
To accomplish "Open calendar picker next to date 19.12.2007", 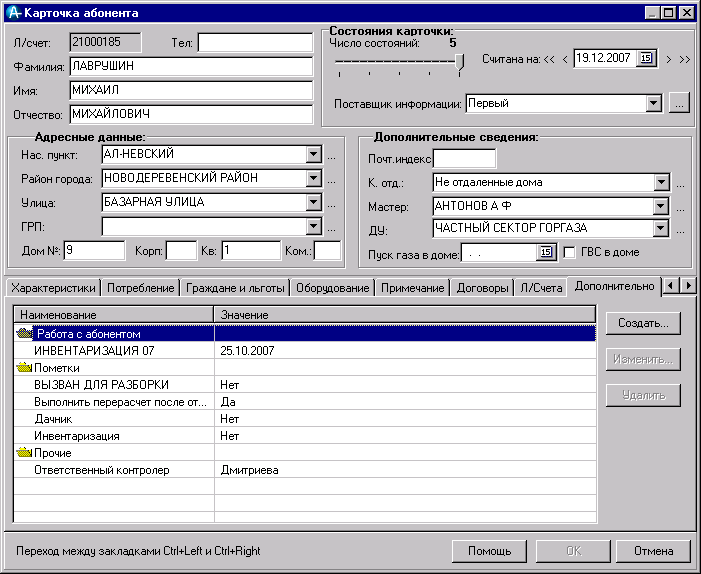I will click(645, 59).
